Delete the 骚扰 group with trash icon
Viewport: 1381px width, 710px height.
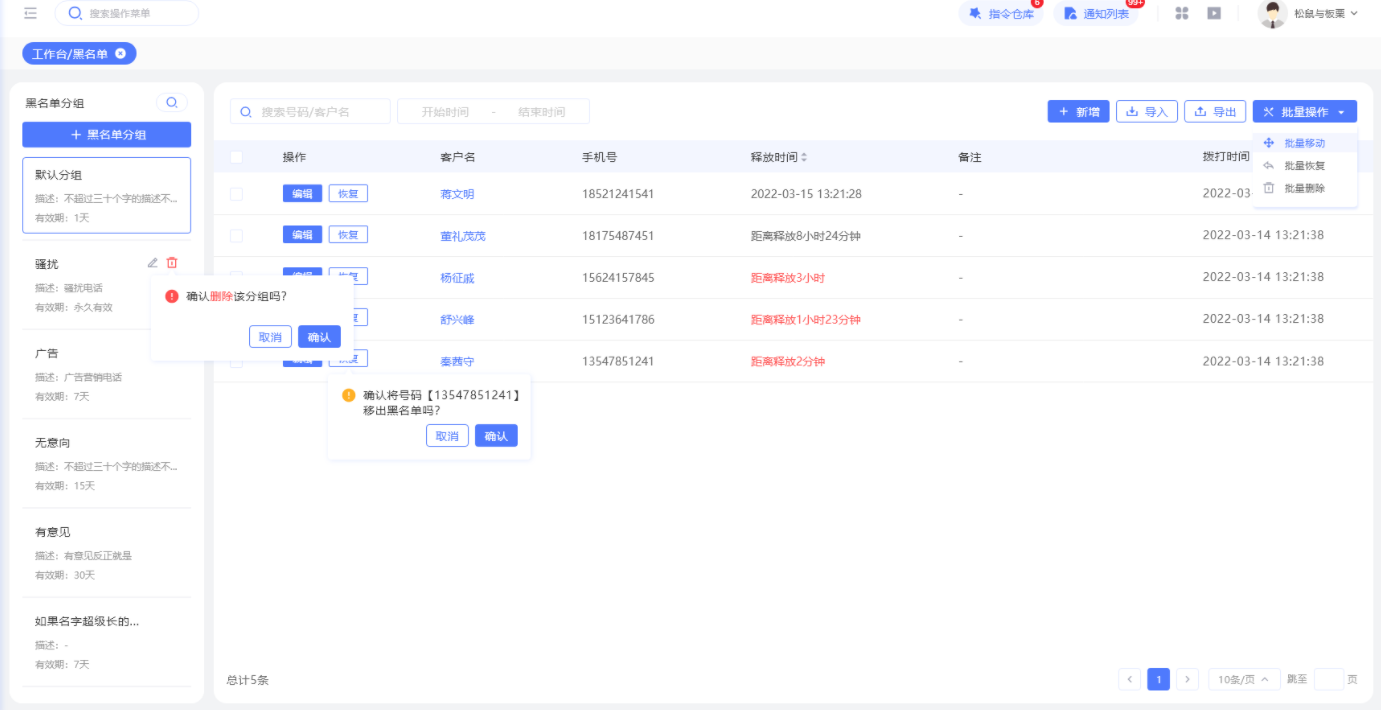pos(172,263)
